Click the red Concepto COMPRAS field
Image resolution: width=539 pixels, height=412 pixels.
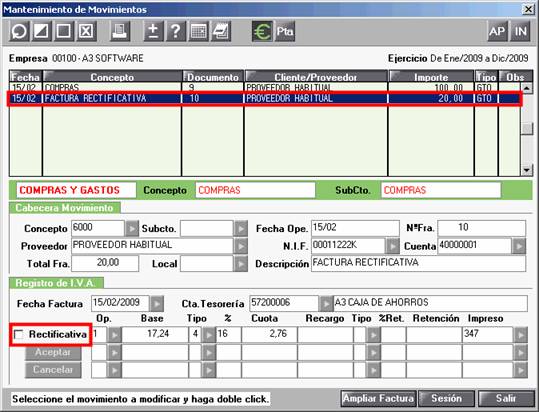(255, 190)
